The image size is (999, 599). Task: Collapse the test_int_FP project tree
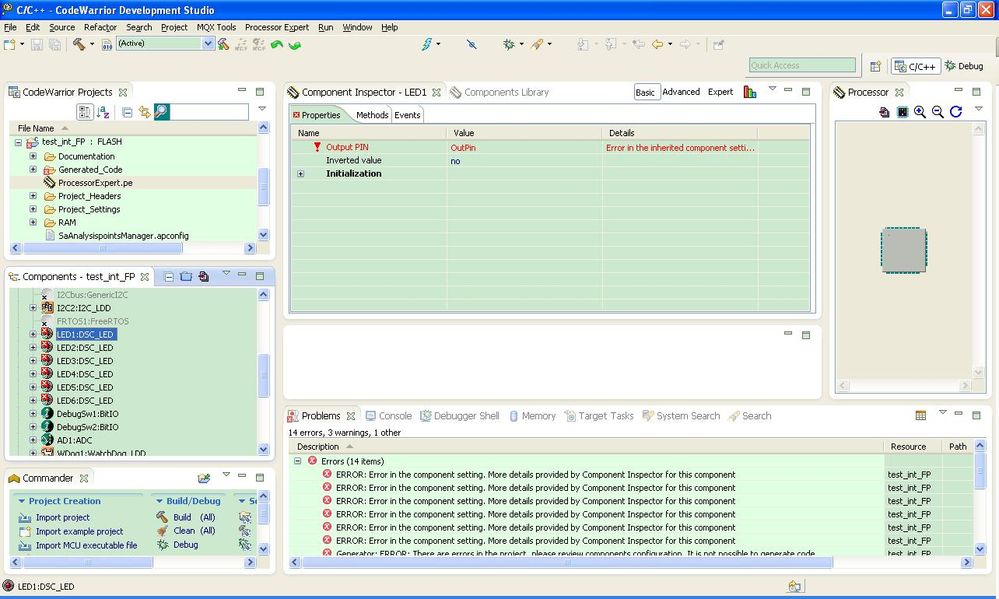[x=18, y=142]
